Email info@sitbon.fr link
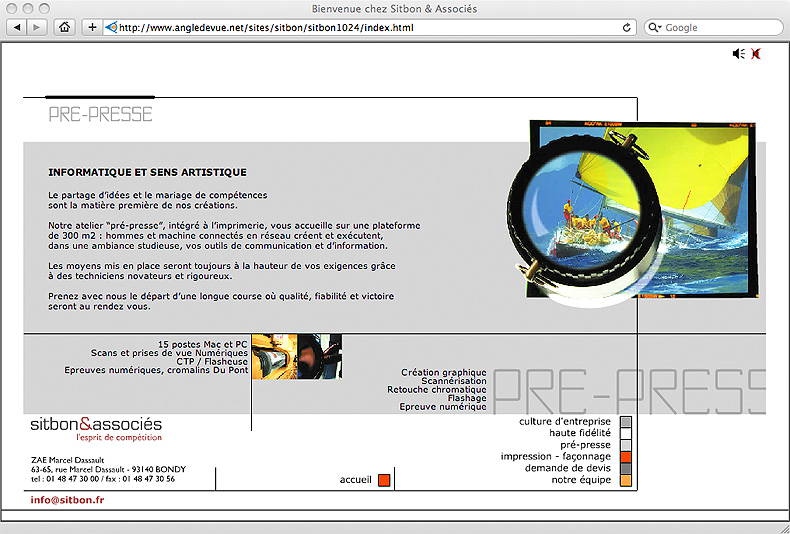The image size is (790, 534). click(x=67, y=500)
